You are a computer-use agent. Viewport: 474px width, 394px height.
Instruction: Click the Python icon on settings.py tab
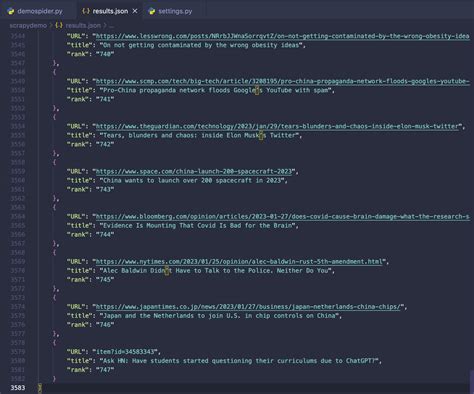(152, 11)
